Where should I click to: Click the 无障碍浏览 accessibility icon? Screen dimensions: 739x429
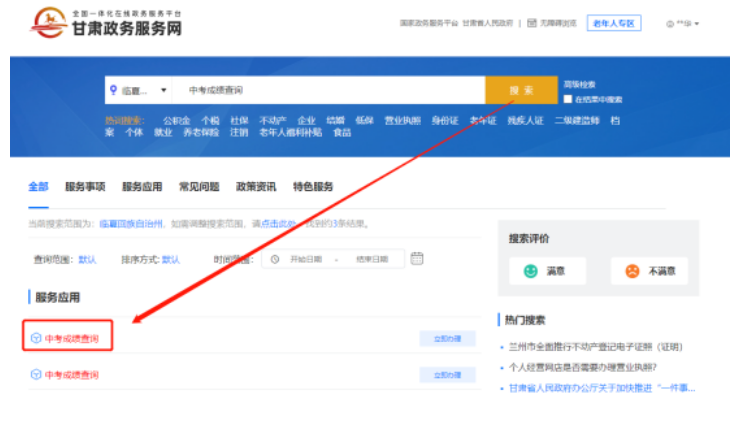pos(531,22)
